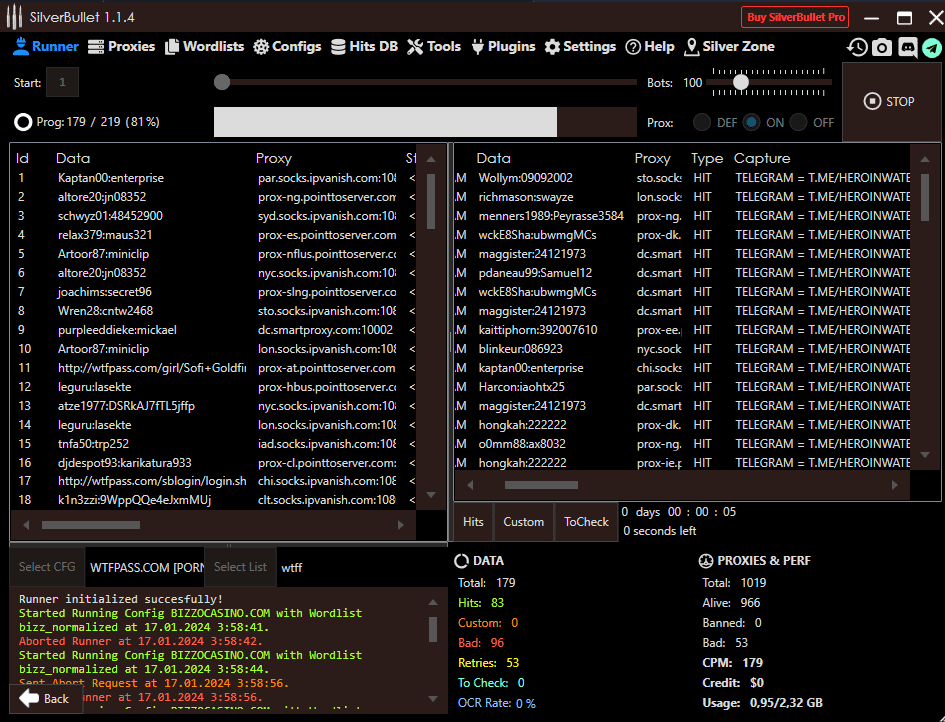Click the Select CFG button
945x722 pixels.
[x=47, y=567]
